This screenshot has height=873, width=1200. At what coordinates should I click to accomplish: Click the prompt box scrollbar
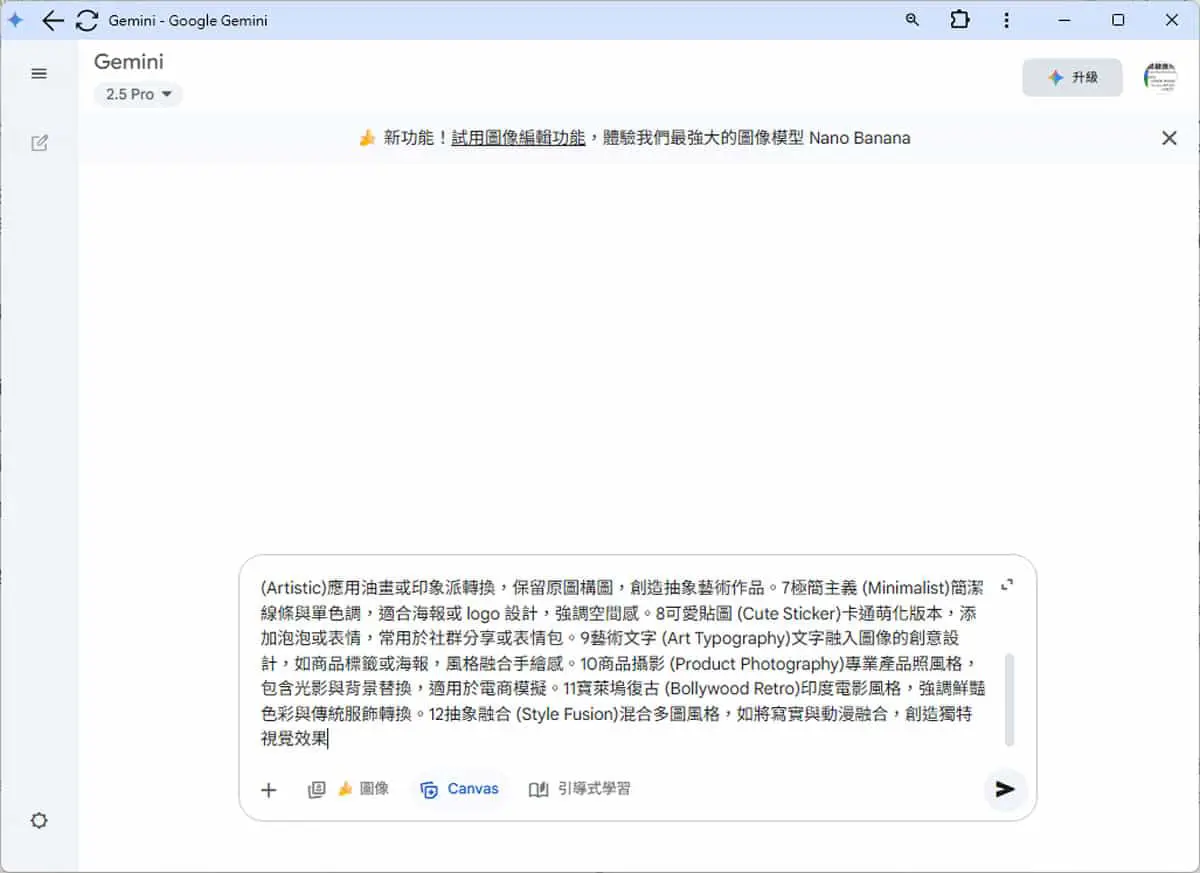click(x=1009, y=700)
